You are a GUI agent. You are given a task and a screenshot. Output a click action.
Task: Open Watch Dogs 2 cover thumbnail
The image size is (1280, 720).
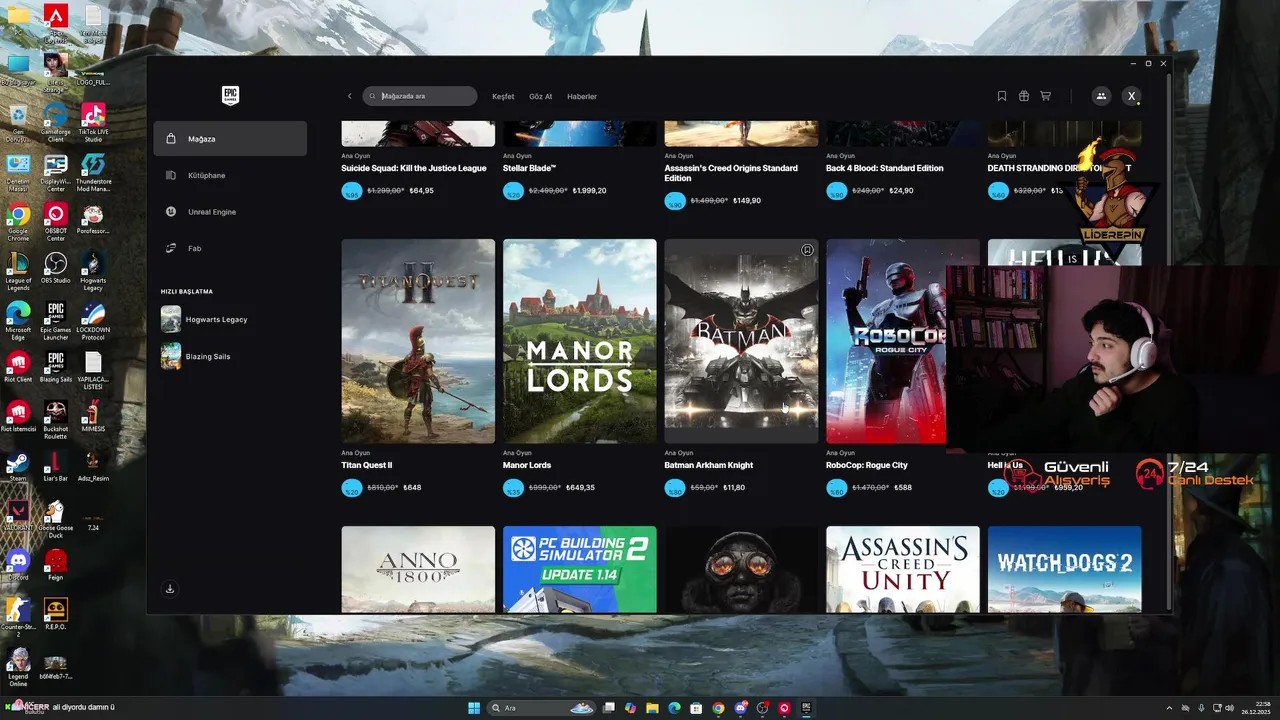1064,569
